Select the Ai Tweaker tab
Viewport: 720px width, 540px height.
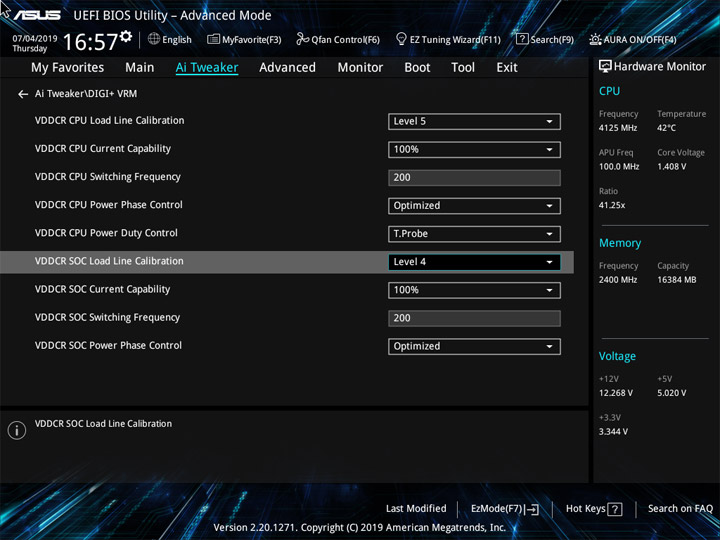(207, 68)
